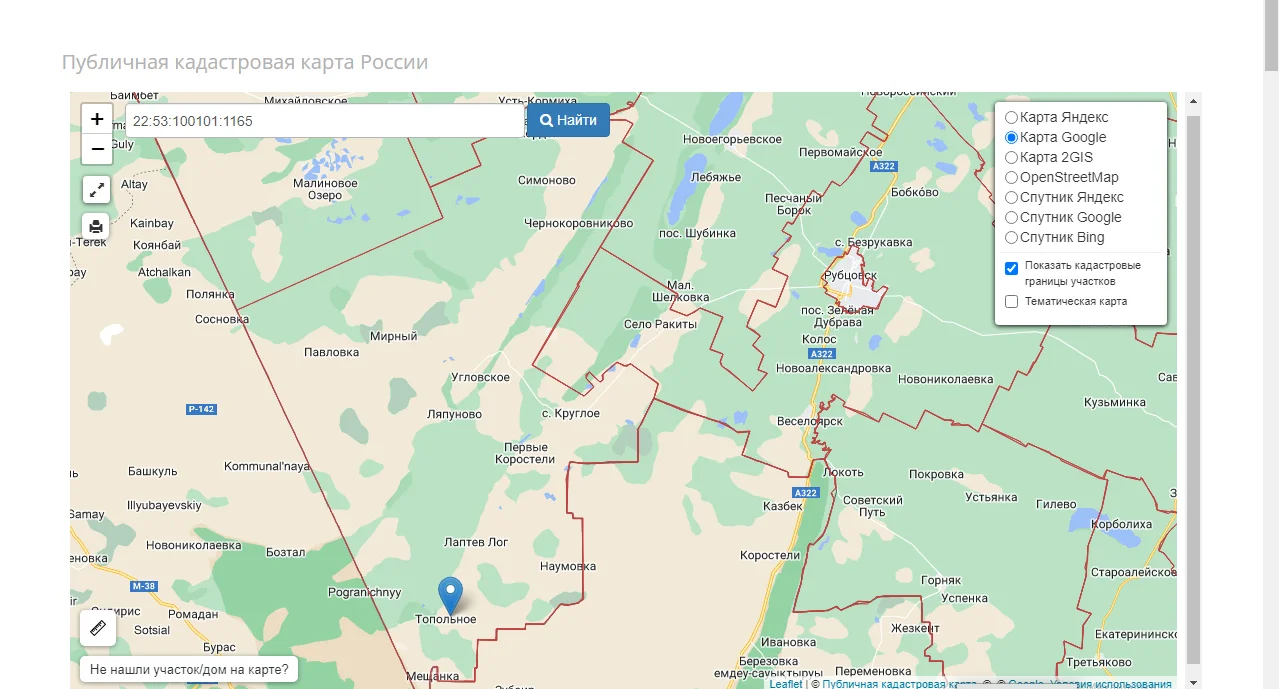Screen dimensions: 1279x689
Task: Focus the cadastral number search field
Action: pos(325,121)
